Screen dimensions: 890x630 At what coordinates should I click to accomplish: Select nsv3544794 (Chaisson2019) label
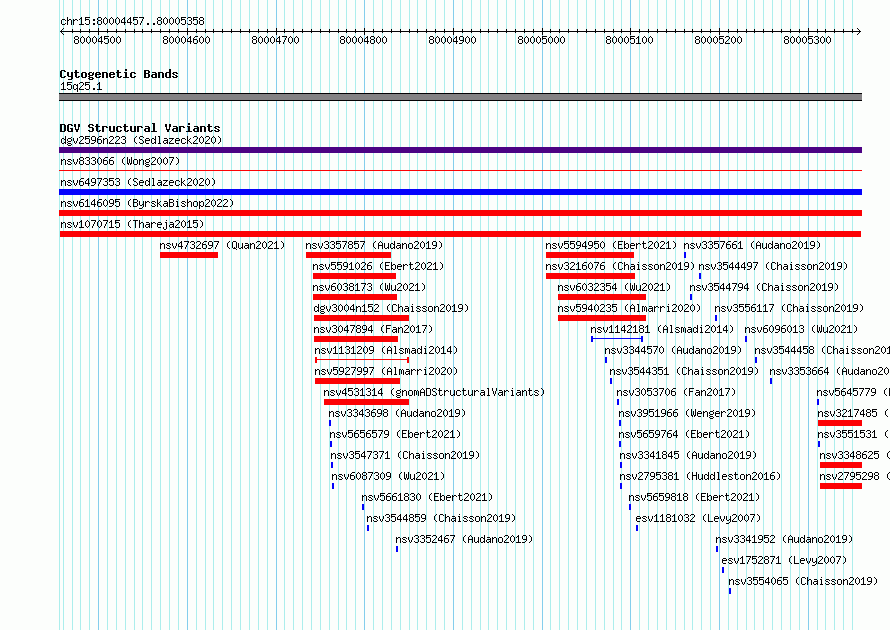click(764, 287)
